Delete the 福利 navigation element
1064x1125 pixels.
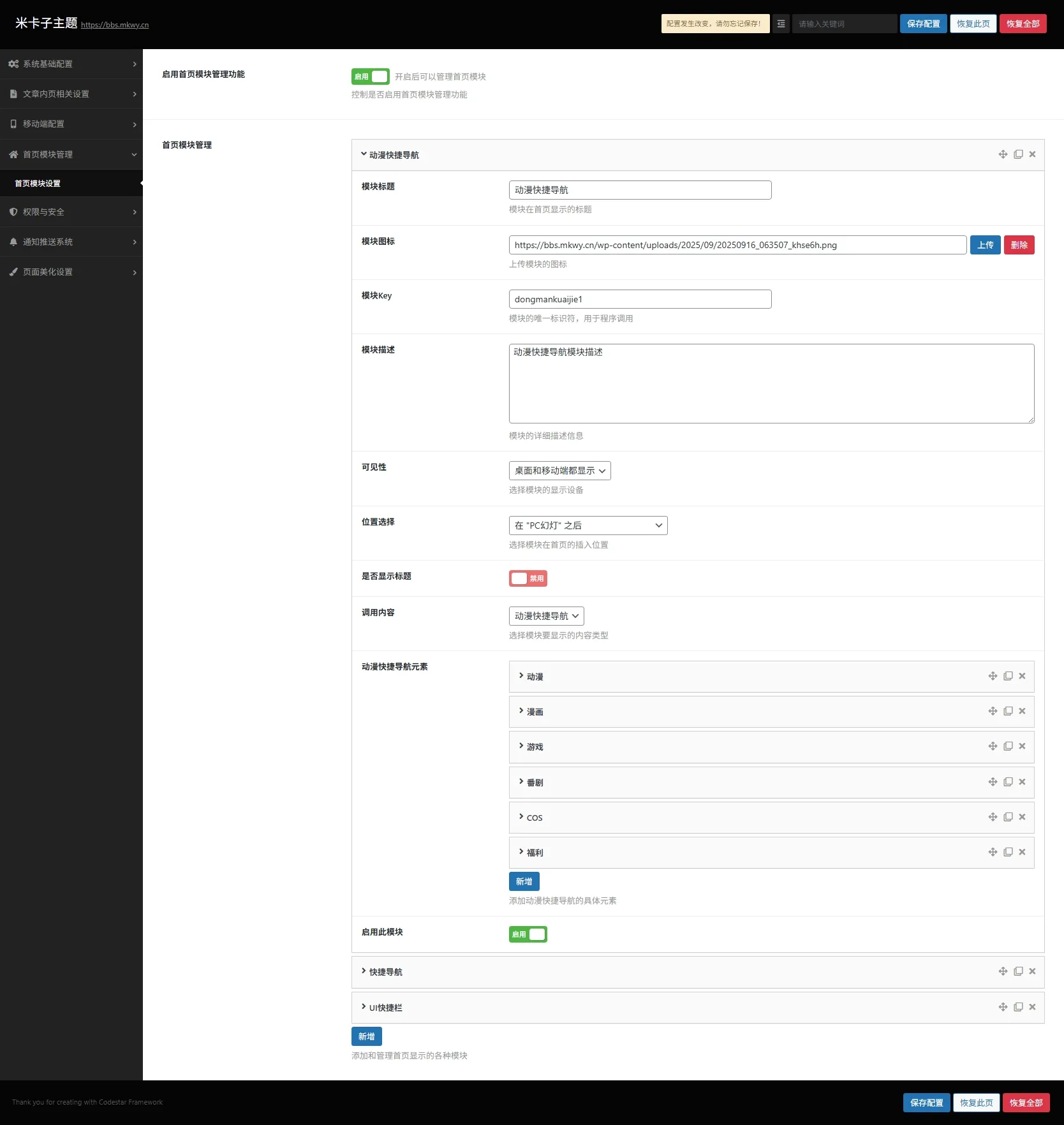pyautogui.click(x=1022, y=852)
